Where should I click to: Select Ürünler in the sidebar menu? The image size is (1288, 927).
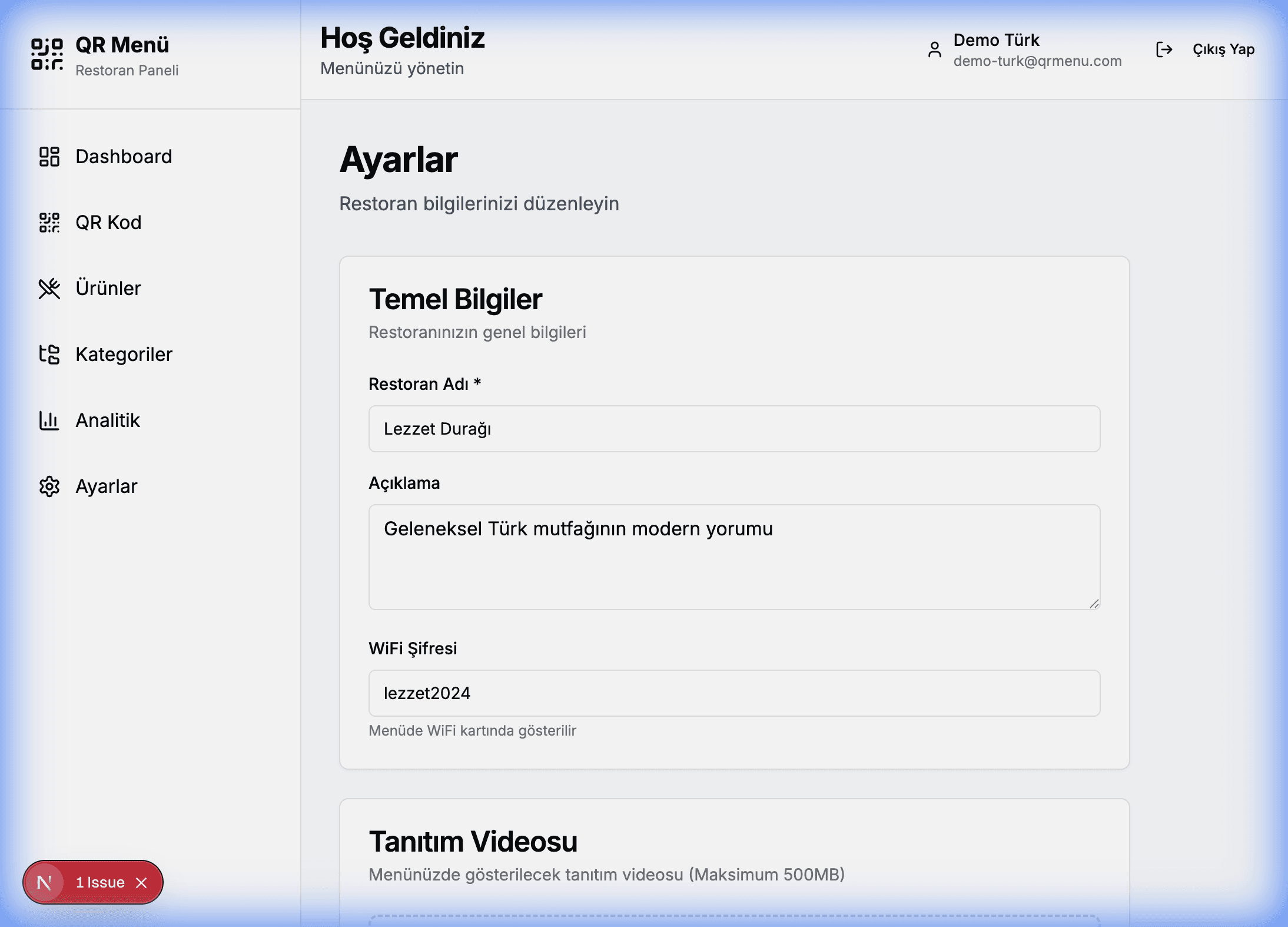[109, 288]
